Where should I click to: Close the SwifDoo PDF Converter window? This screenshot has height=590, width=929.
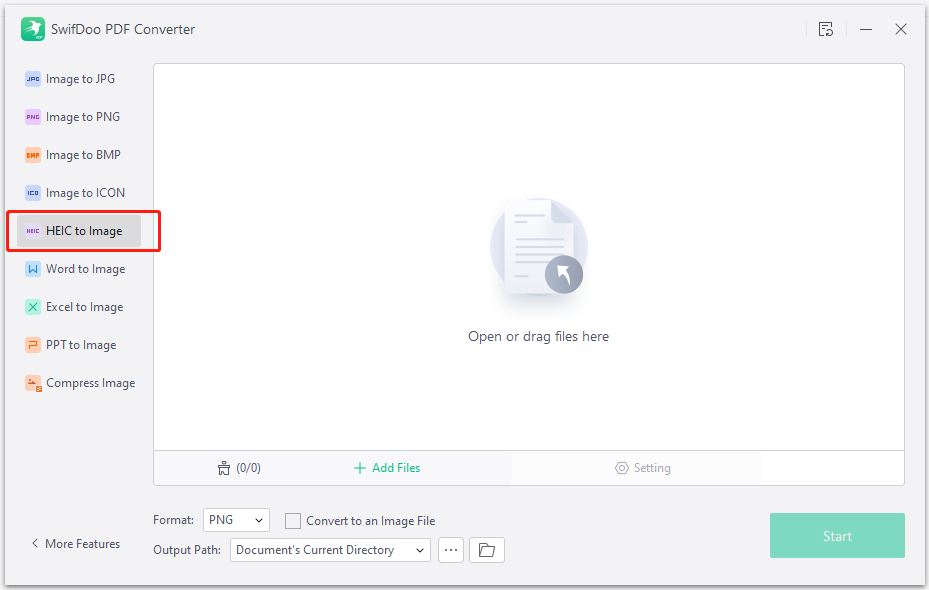[901, 29]
